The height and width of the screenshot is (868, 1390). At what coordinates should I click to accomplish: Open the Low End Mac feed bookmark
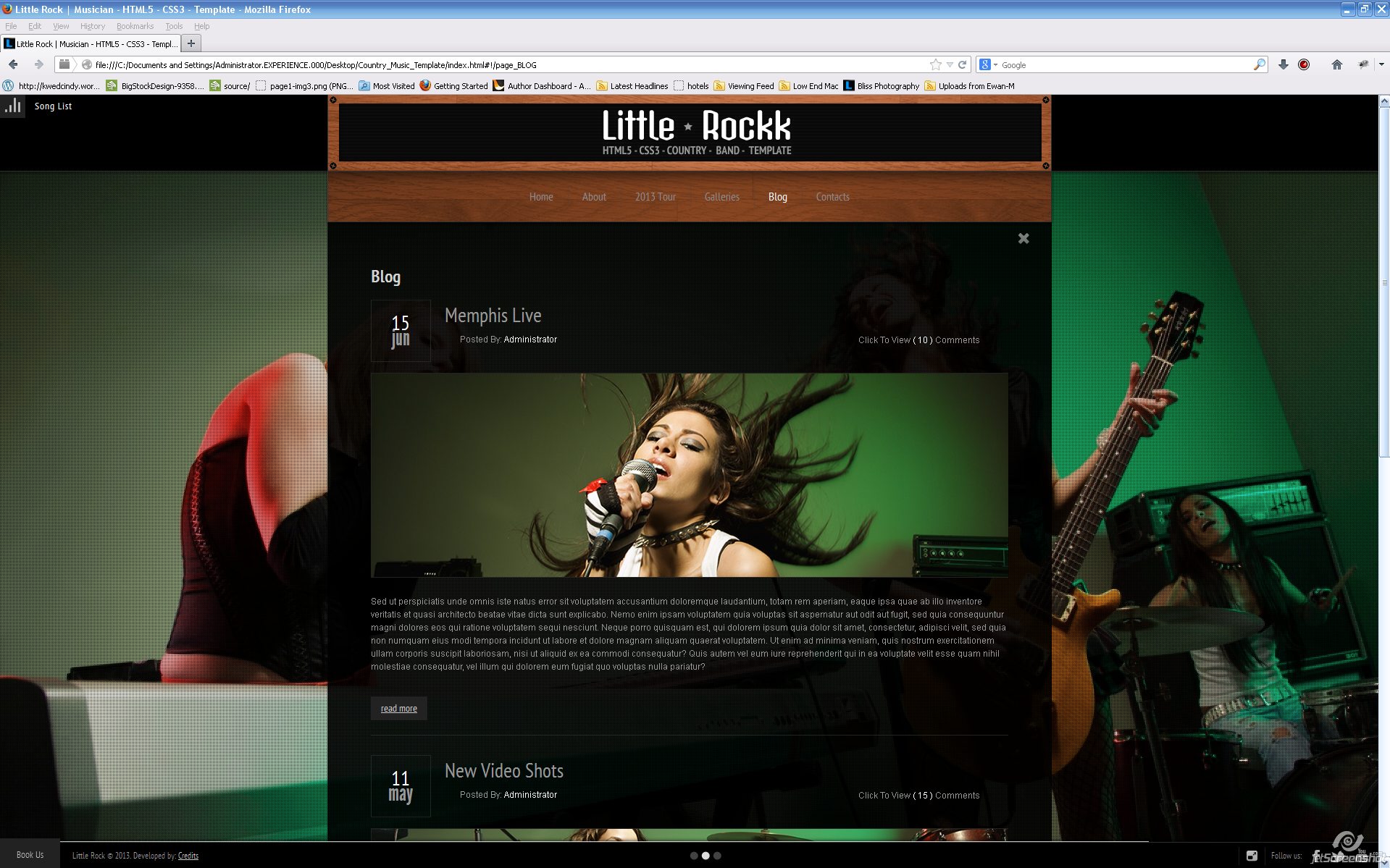808,85
